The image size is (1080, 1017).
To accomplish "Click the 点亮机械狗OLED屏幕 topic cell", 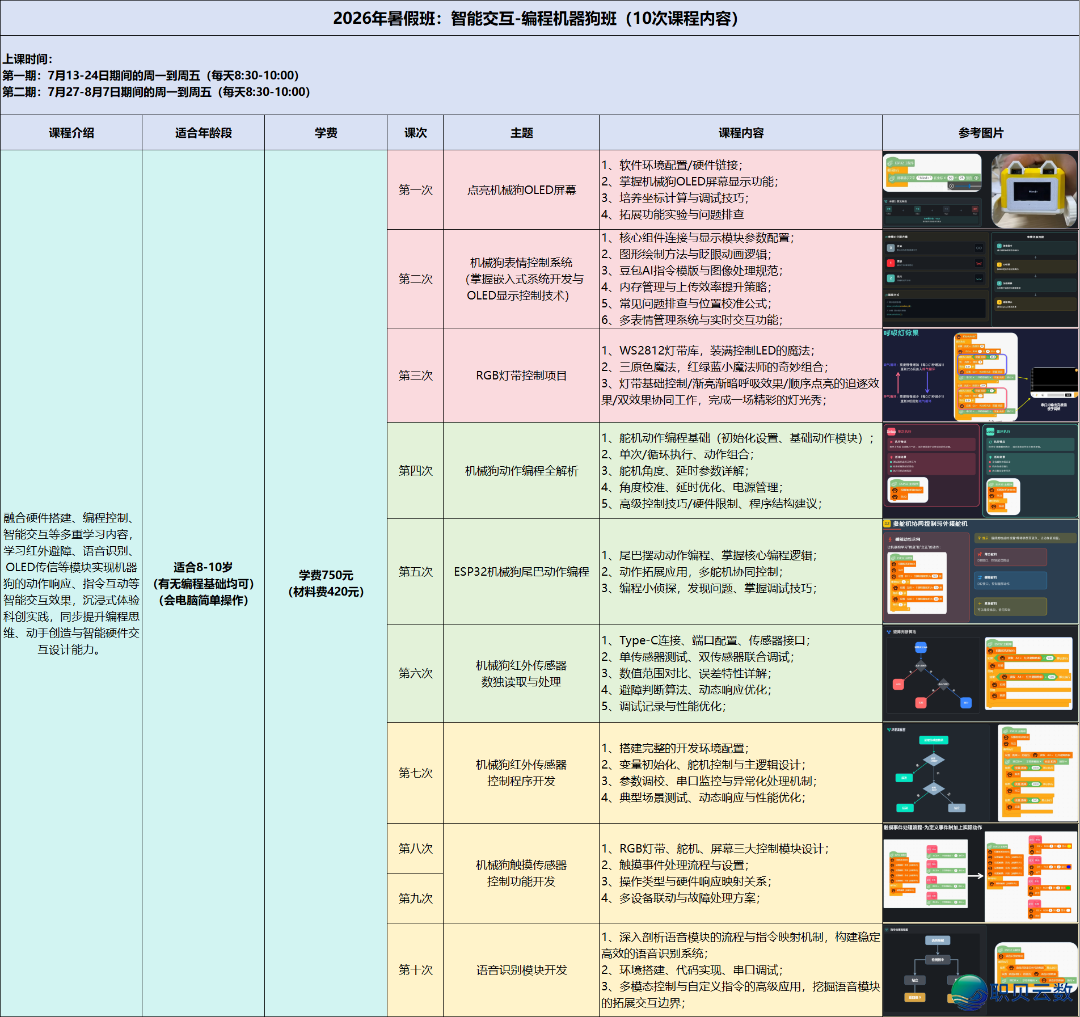I will [521, 190].
